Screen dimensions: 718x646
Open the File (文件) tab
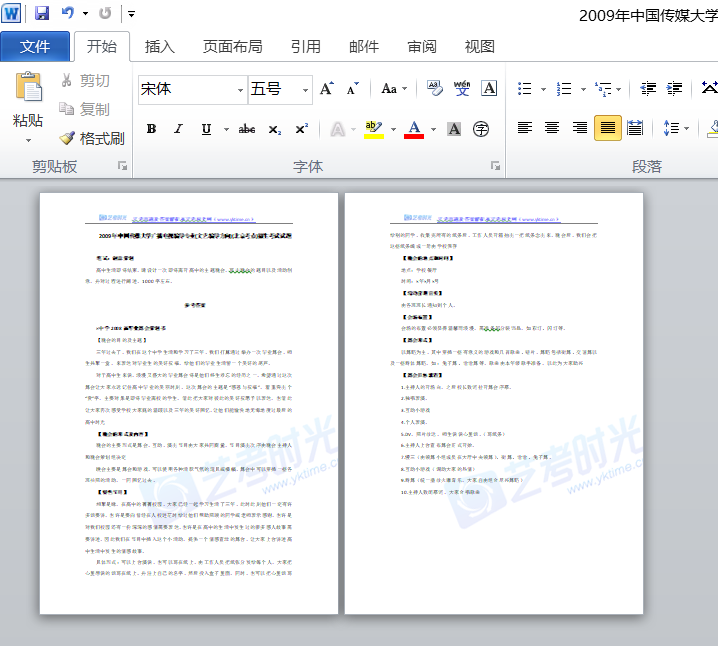35,47
